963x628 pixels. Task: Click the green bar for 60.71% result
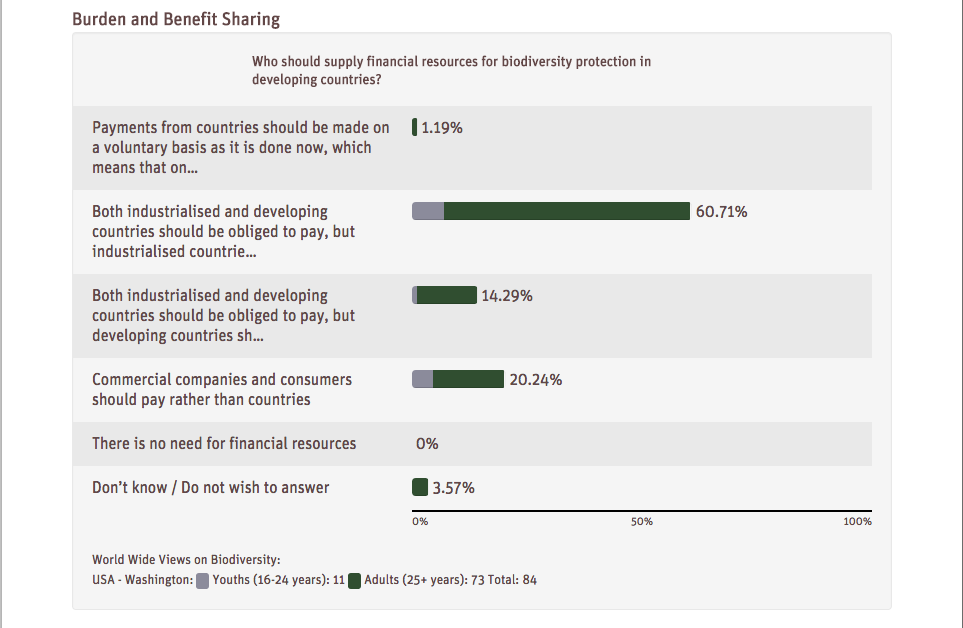point(566,211)
